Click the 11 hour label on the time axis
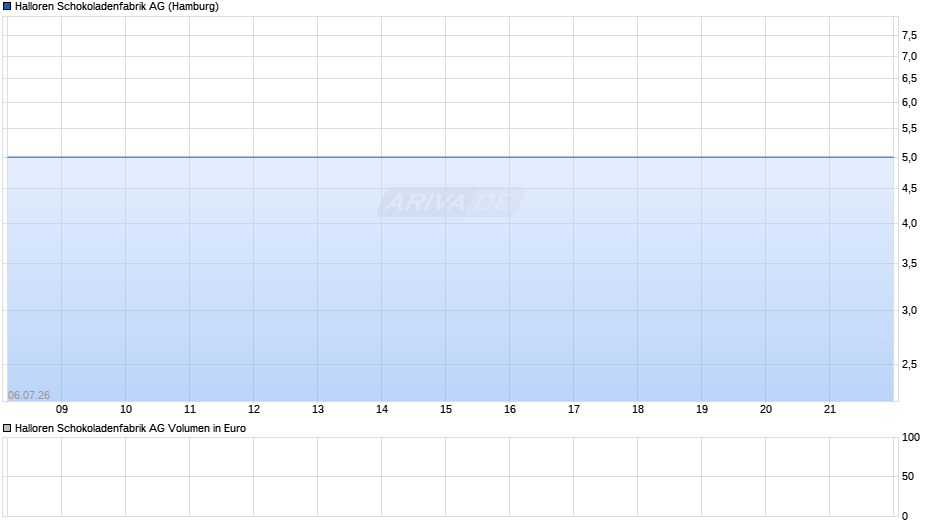Screen dimensions: 940x526 click(x=190, y=409)
